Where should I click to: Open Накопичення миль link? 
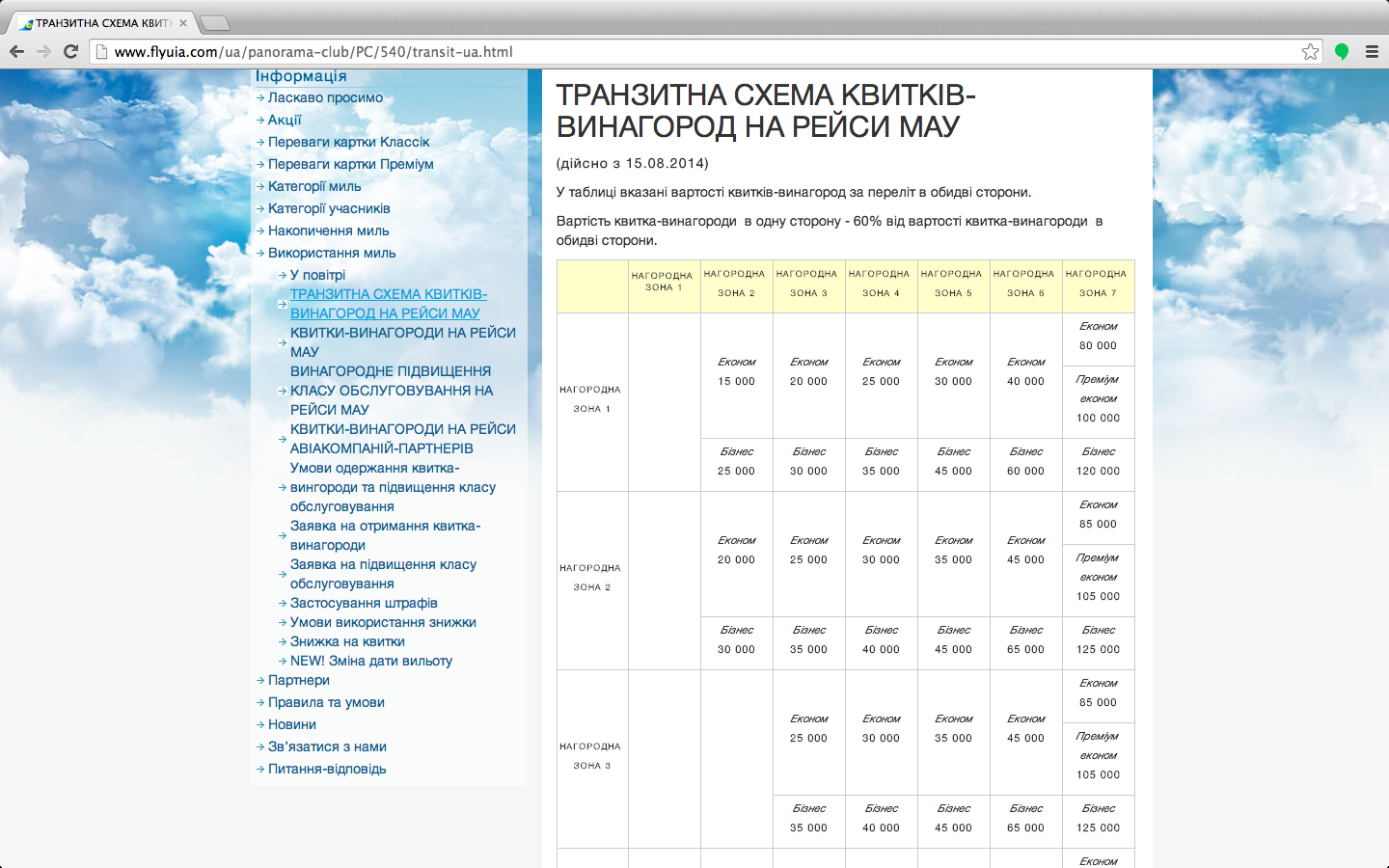tap(329, 231)
